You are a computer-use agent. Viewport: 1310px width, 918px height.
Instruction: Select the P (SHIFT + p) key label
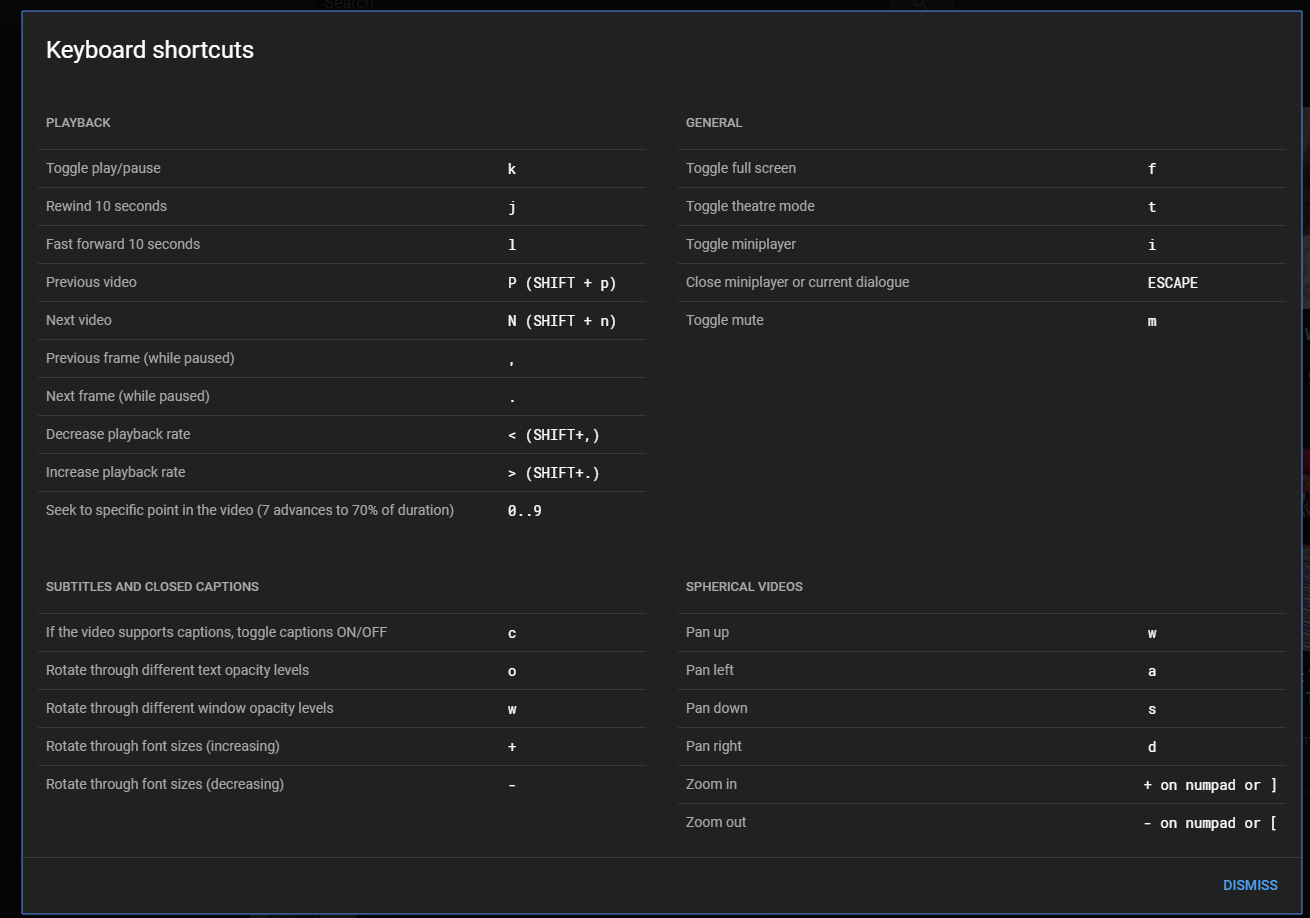click(x=562, y=283)
